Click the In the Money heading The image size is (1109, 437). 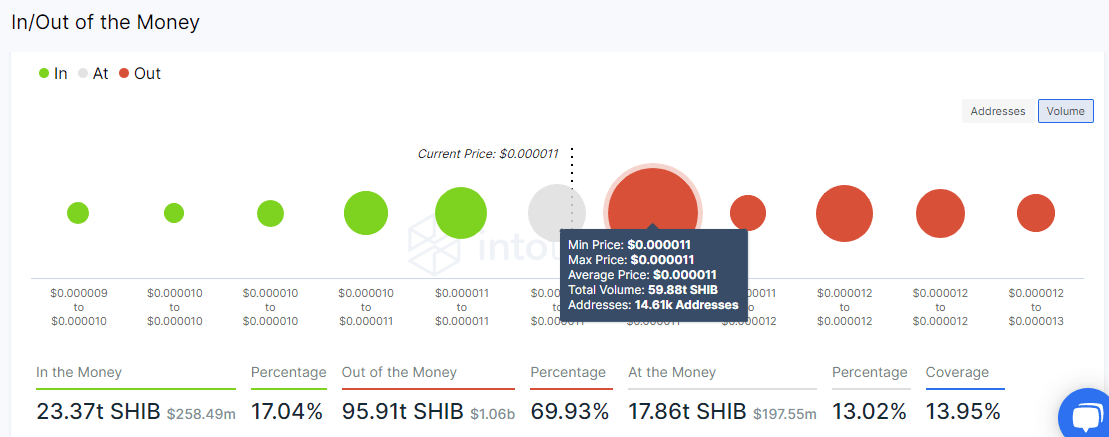click(x=79, y=372)
